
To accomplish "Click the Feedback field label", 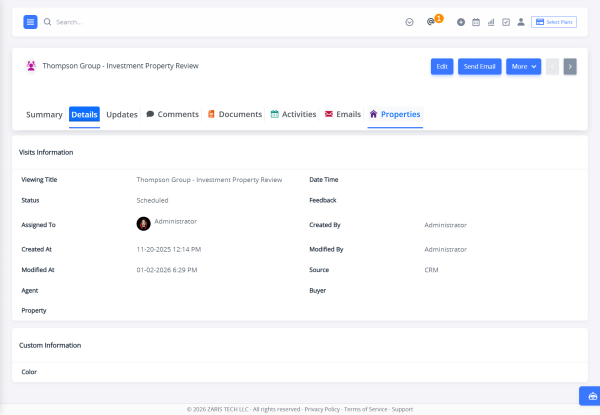I will point(323,200).
